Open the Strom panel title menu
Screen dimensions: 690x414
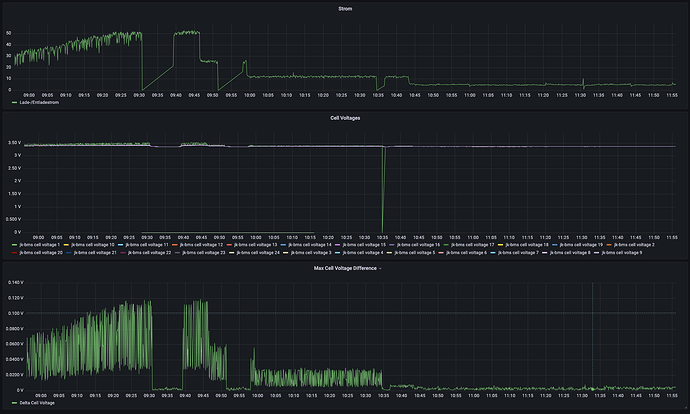345,9
